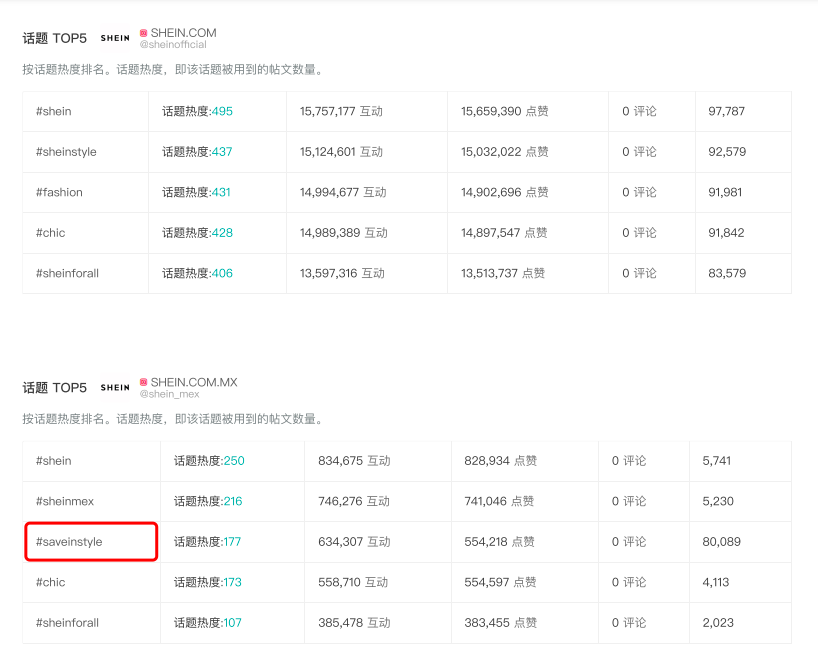
Task: Select the 385,478 互动 value
Action: tap(354, 623)
